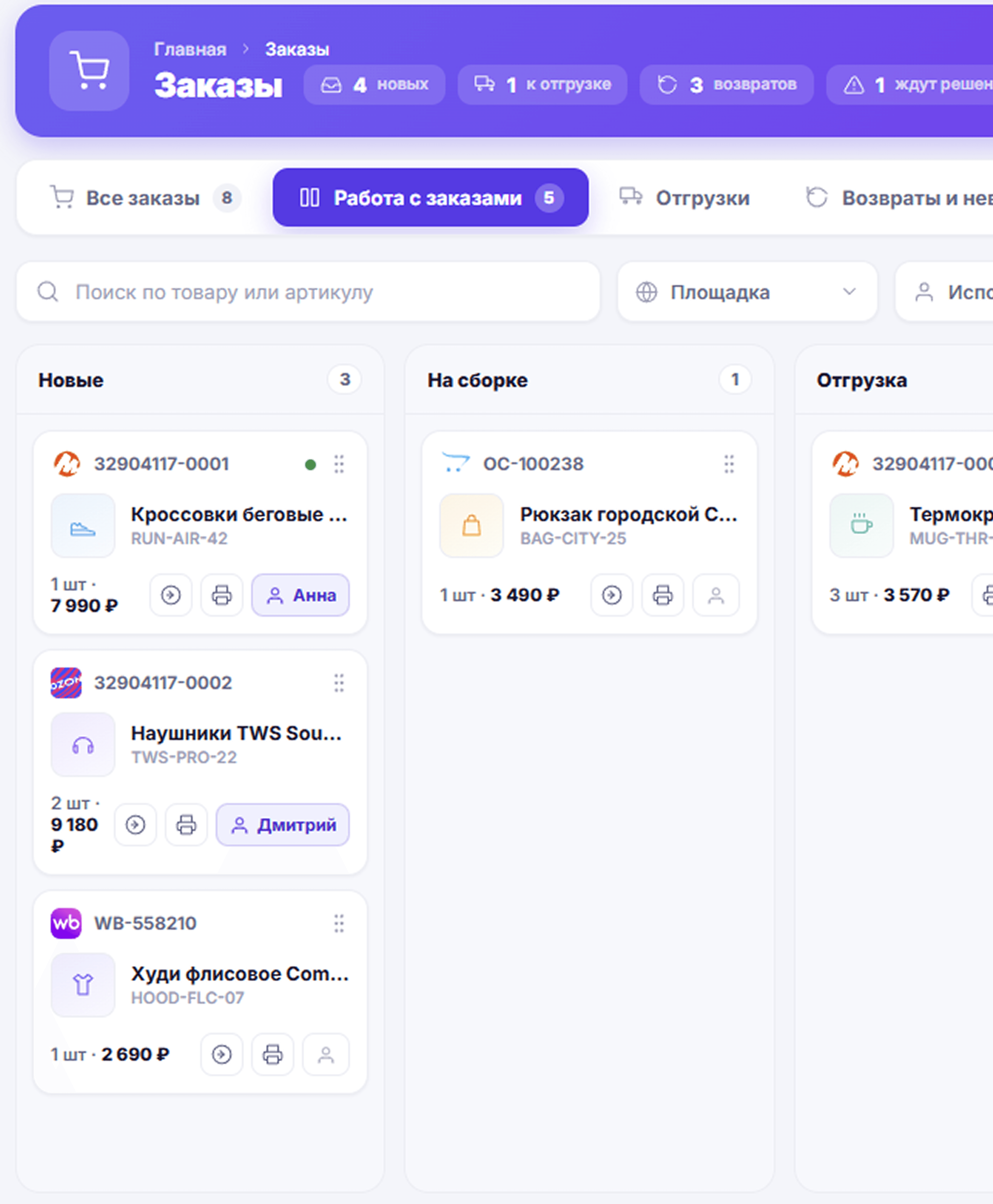The width and height of the screenshot is (993, 1204).
Task: Click headphones thumbnail for TWS-PRO-22
Action: 83,745
